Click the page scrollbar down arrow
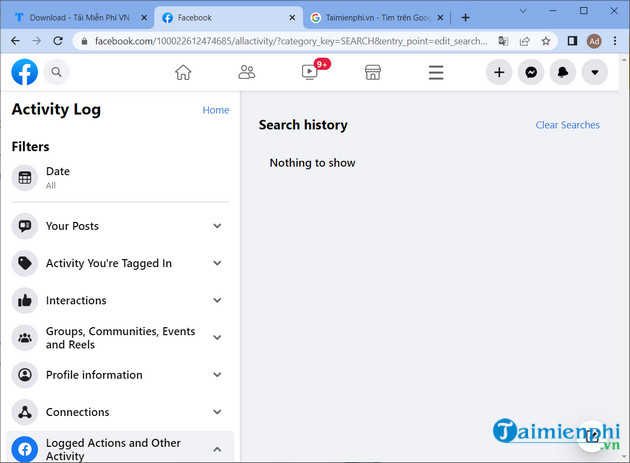The width and height of the screenshot is (630, 463). [x=624, y=457]
